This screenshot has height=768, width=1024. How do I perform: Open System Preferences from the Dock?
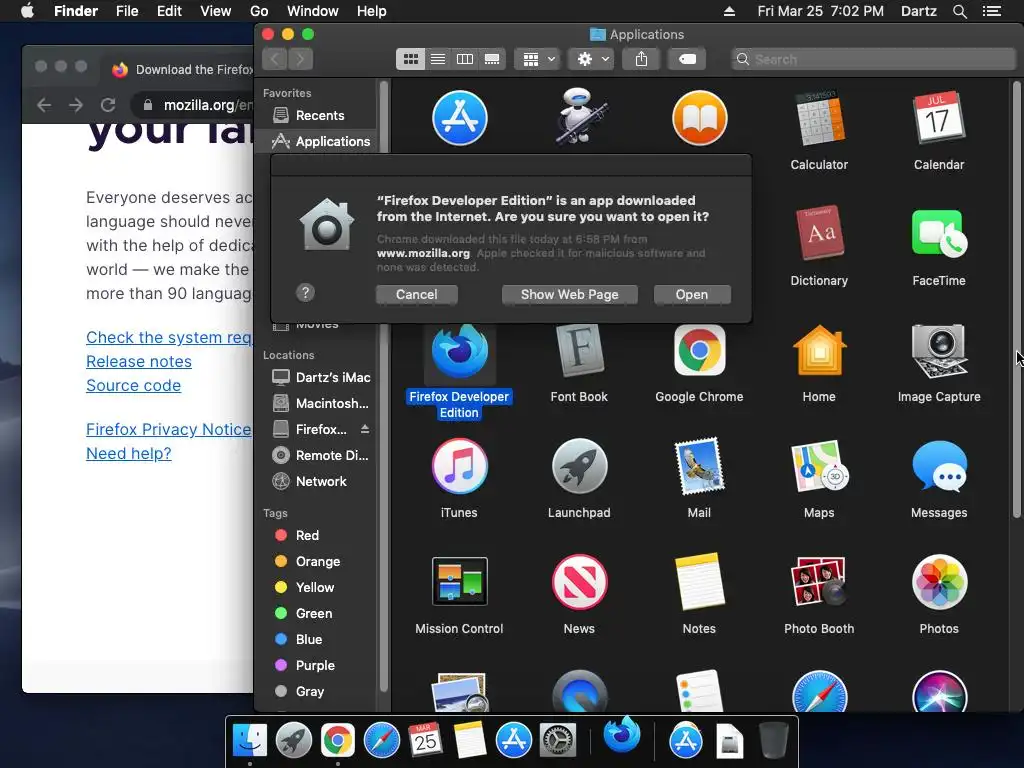tap(557, 741)
